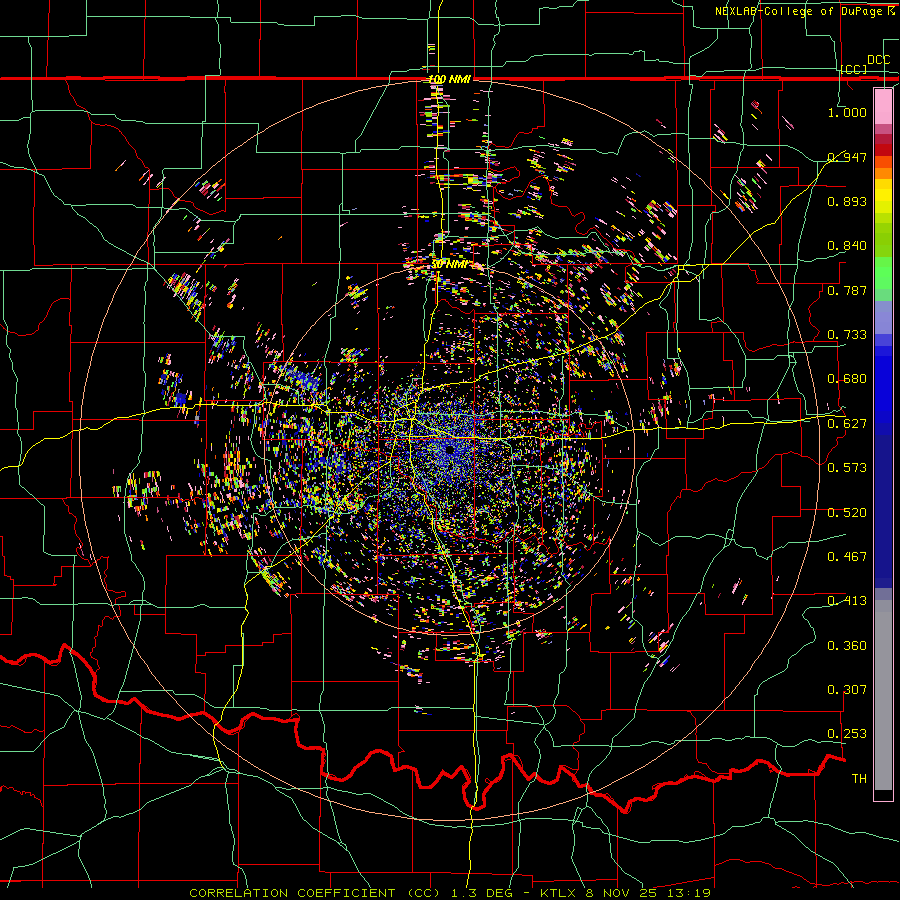Select the 0.253 legend value

[847, 734]
